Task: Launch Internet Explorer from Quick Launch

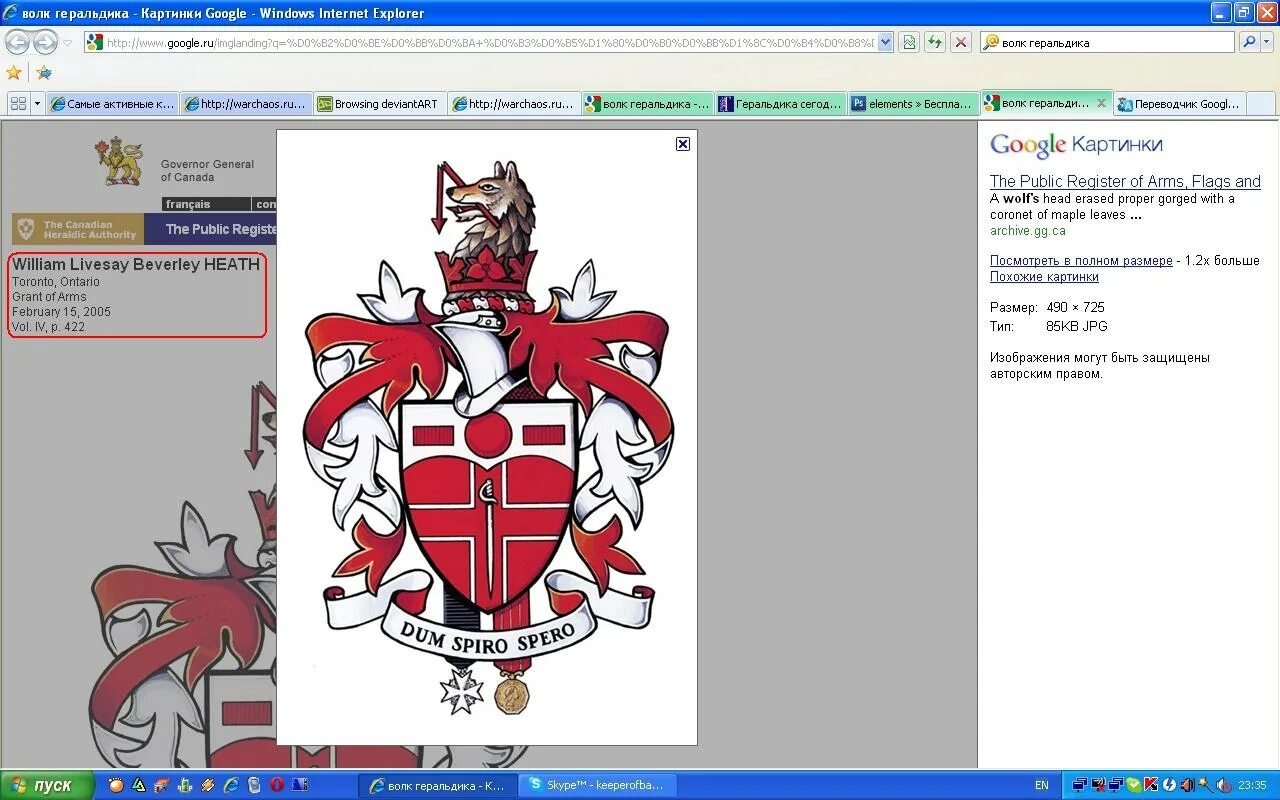Action: [x=231, y=785]
